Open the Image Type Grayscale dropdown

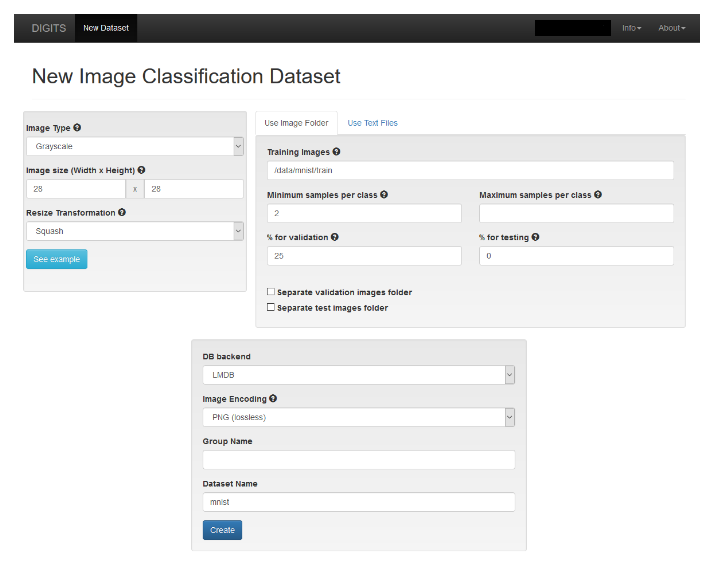click(x=134, y=146)
